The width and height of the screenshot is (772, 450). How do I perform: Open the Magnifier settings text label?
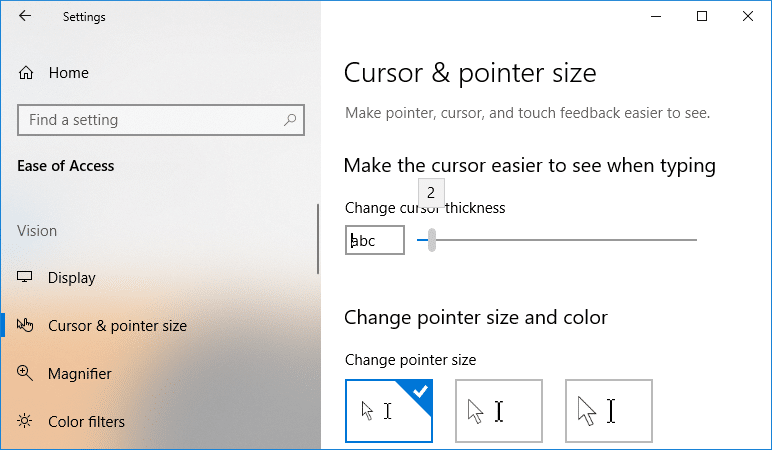[x=80, y=374]
